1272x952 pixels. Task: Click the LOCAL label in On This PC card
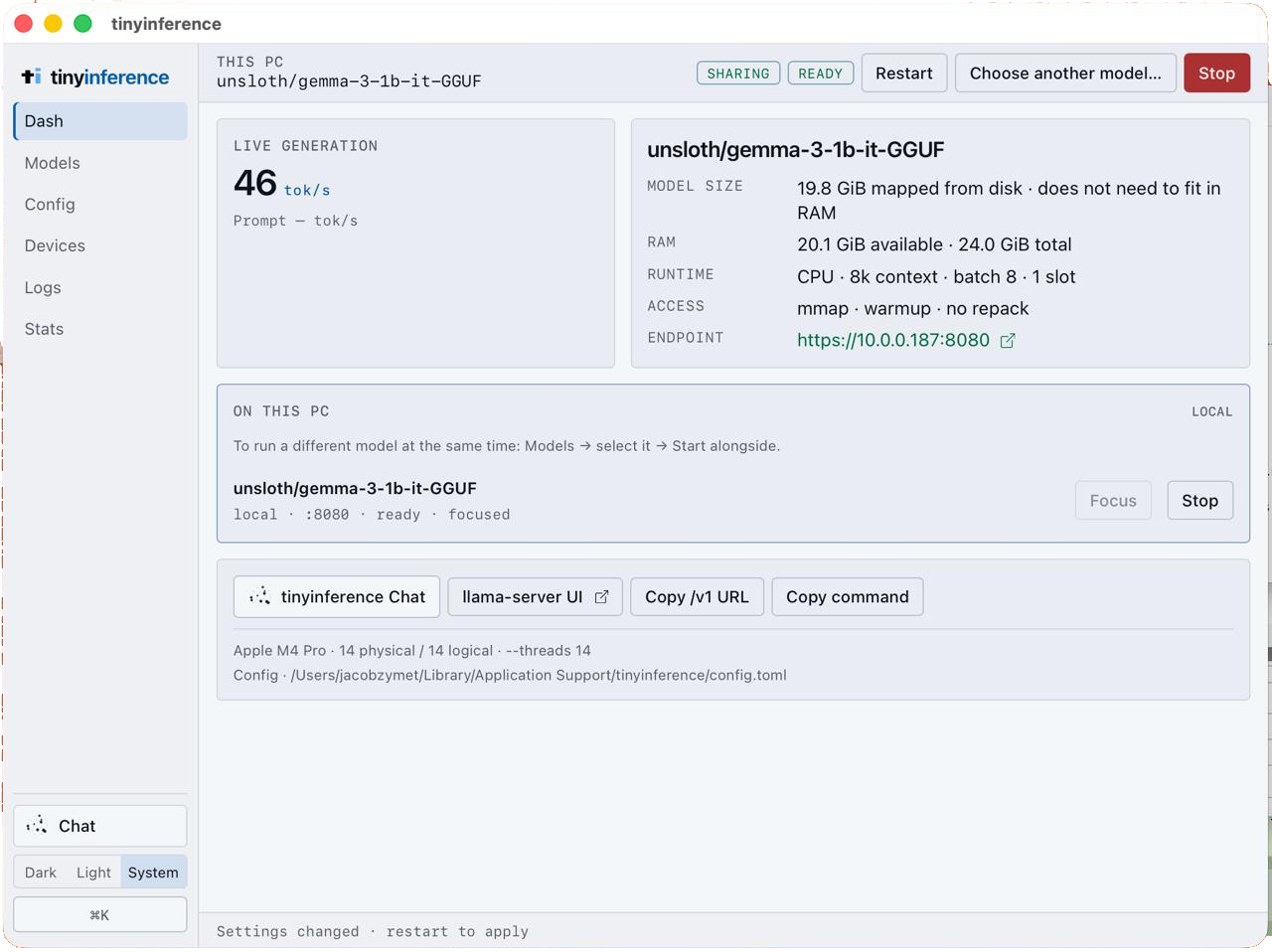(x=1212, y=411)
